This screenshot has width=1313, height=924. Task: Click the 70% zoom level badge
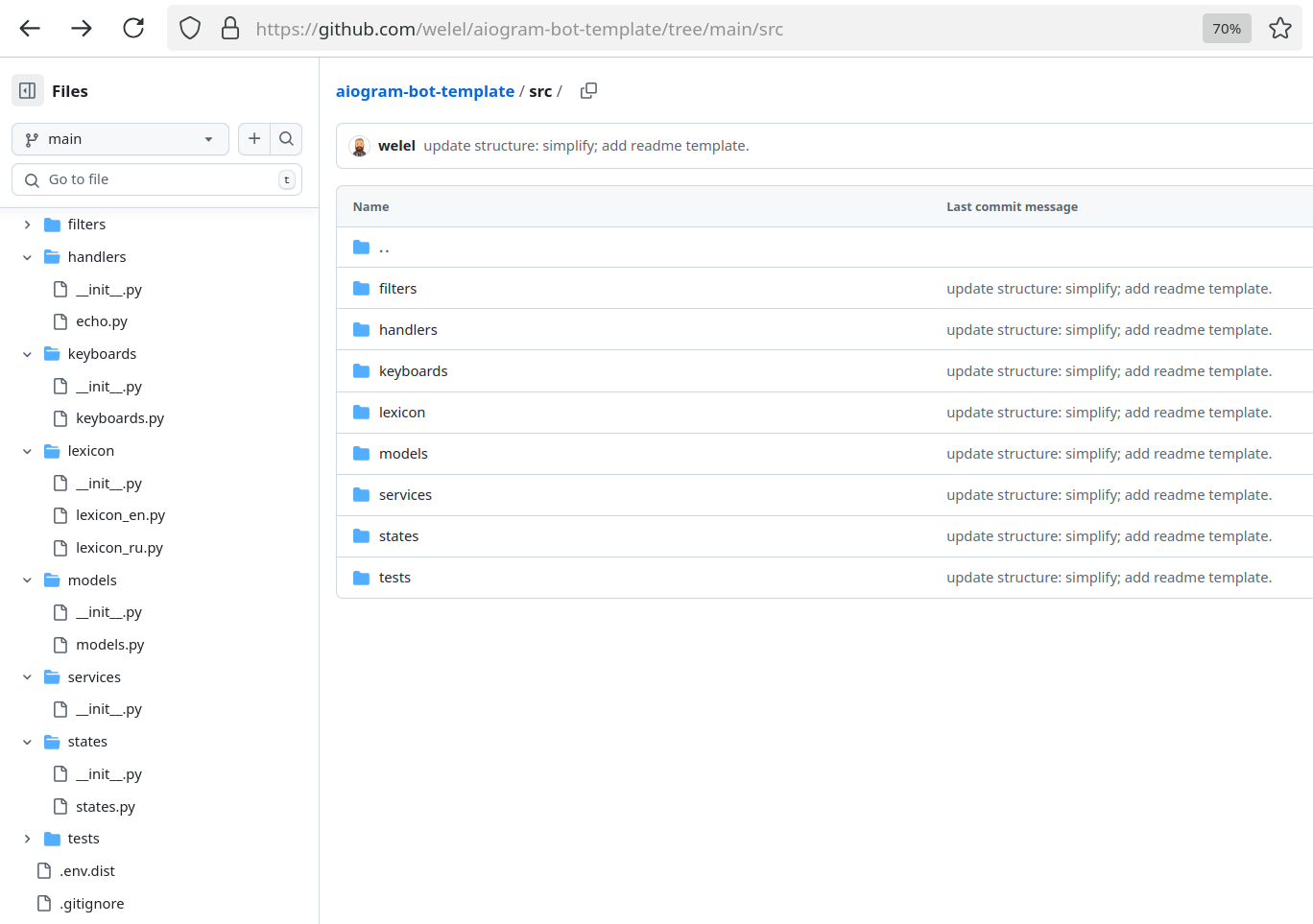1227,29
